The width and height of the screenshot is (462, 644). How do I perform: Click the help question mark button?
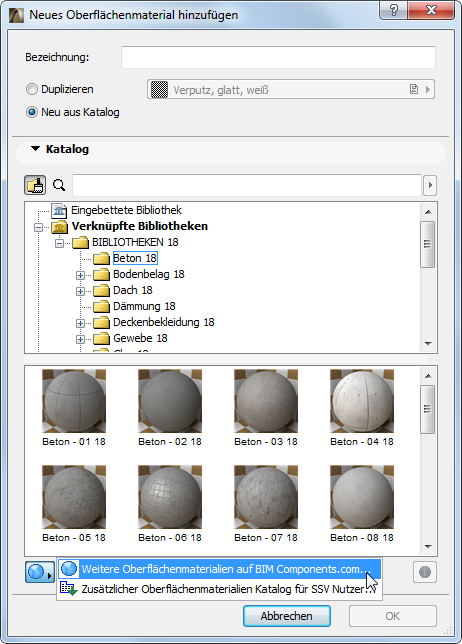pos(393,10)
